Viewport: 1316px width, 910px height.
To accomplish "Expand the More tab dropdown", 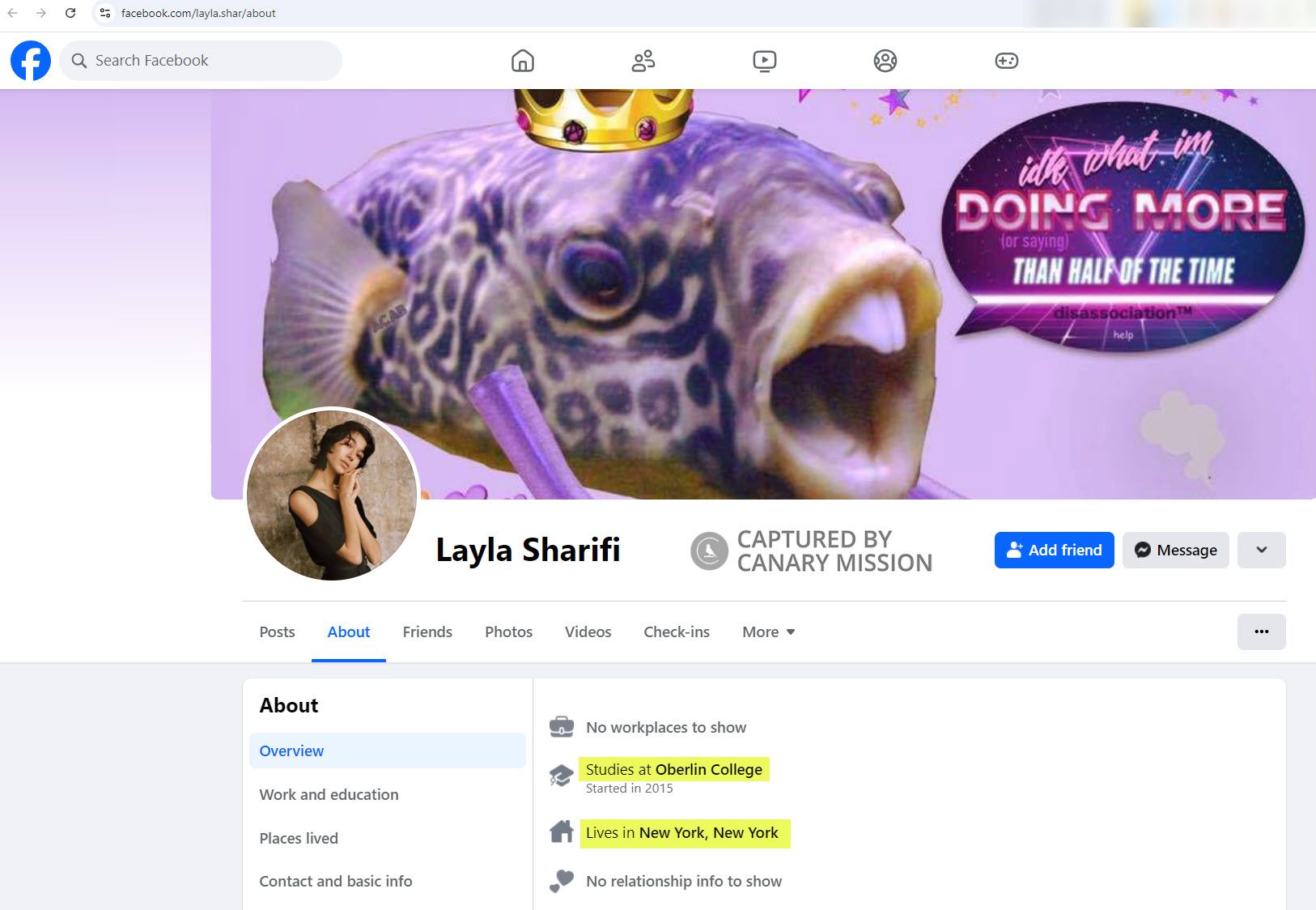I will [767, 631].
